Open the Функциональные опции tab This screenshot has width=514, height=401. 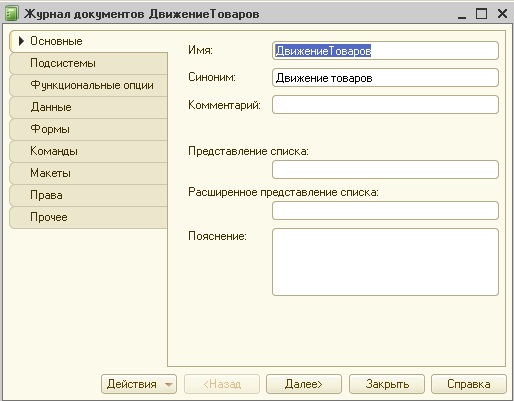tap(89, 85)
